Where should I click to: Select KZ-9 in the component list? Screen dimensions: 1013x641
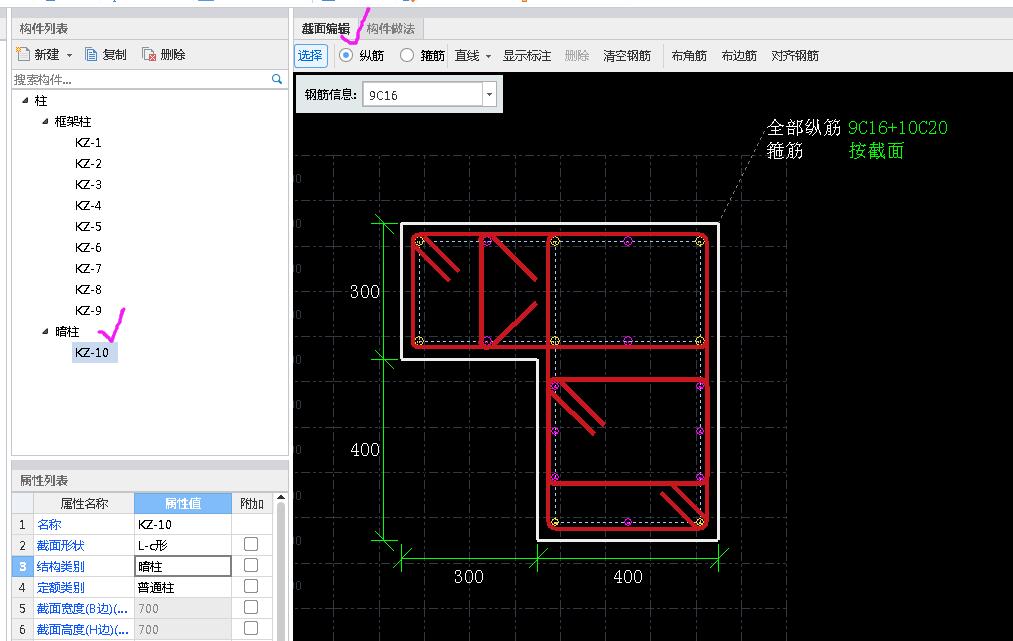(88, 310)
